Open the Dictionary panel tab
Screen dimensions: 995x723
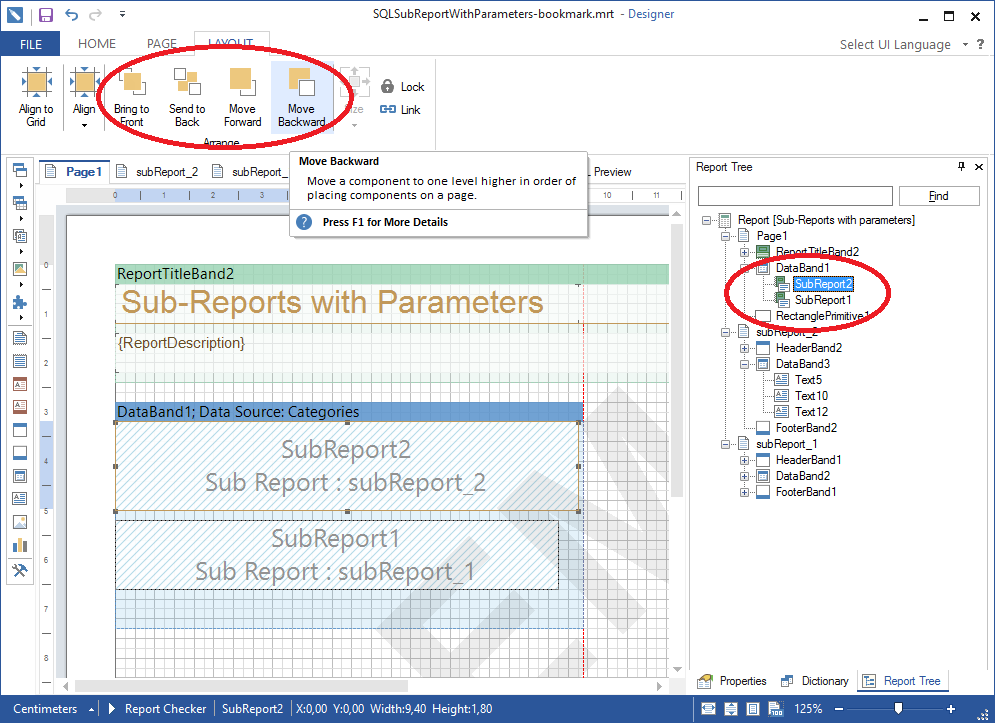(x=814, y=680)
